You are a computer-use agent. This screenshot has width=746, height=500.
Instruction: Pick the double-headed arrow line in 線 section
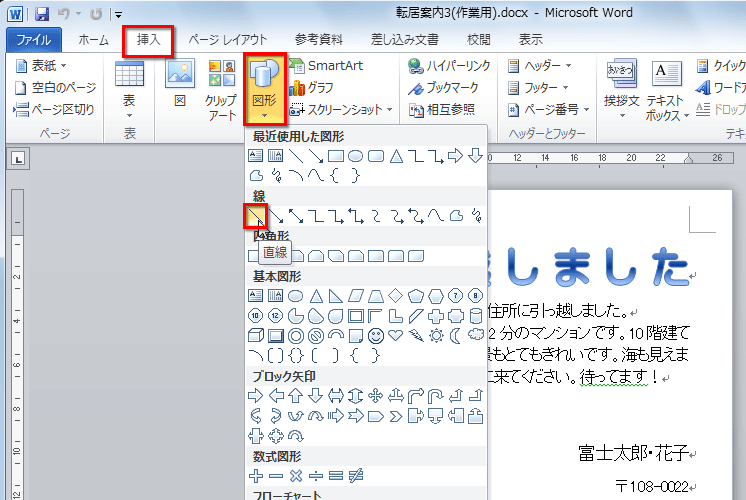click(x=296, y=216)
